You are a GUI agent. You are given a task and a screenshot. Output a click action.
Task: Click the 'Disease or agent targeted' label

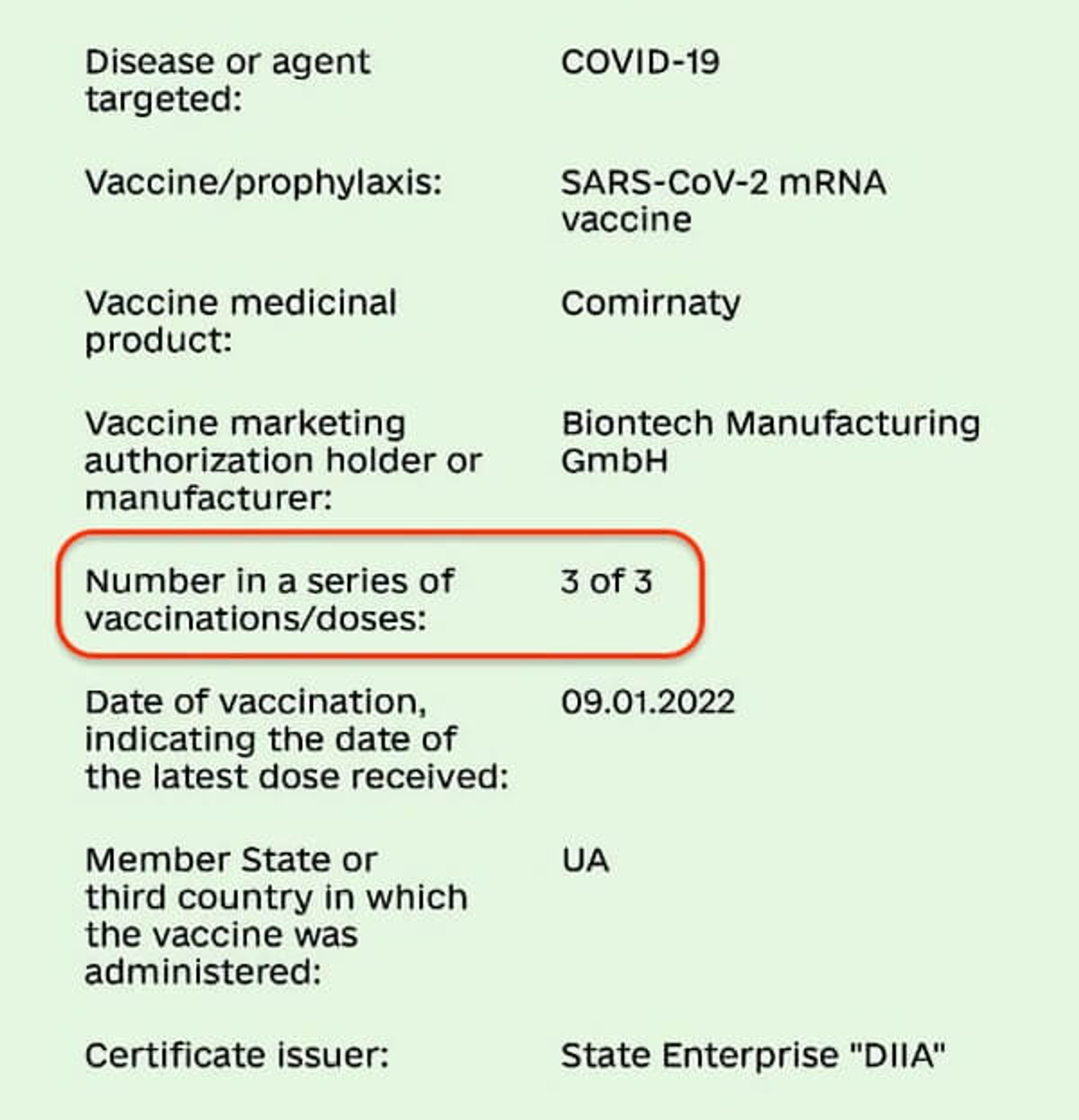(x=228, y=80)
